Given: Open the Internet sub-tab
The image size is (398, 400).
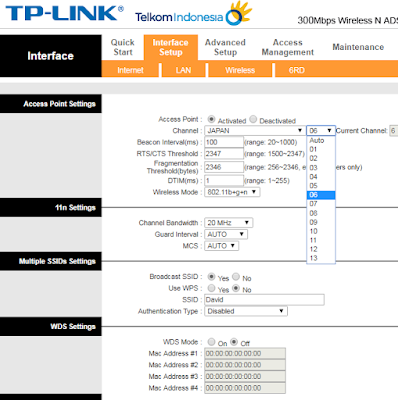Looking at the screenshot, I should point(130,70).
